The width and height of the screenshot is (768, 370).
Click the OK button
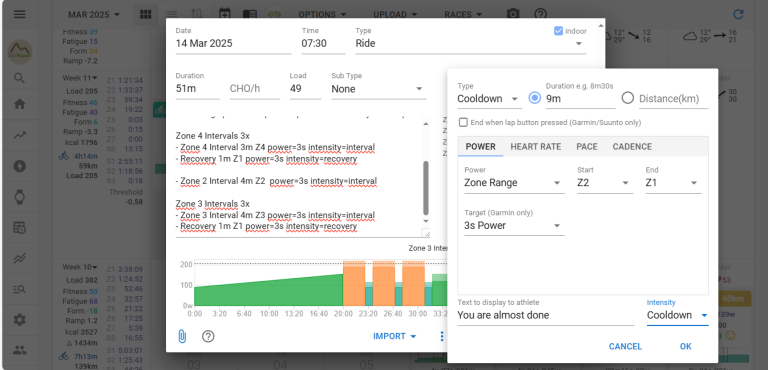685,346
